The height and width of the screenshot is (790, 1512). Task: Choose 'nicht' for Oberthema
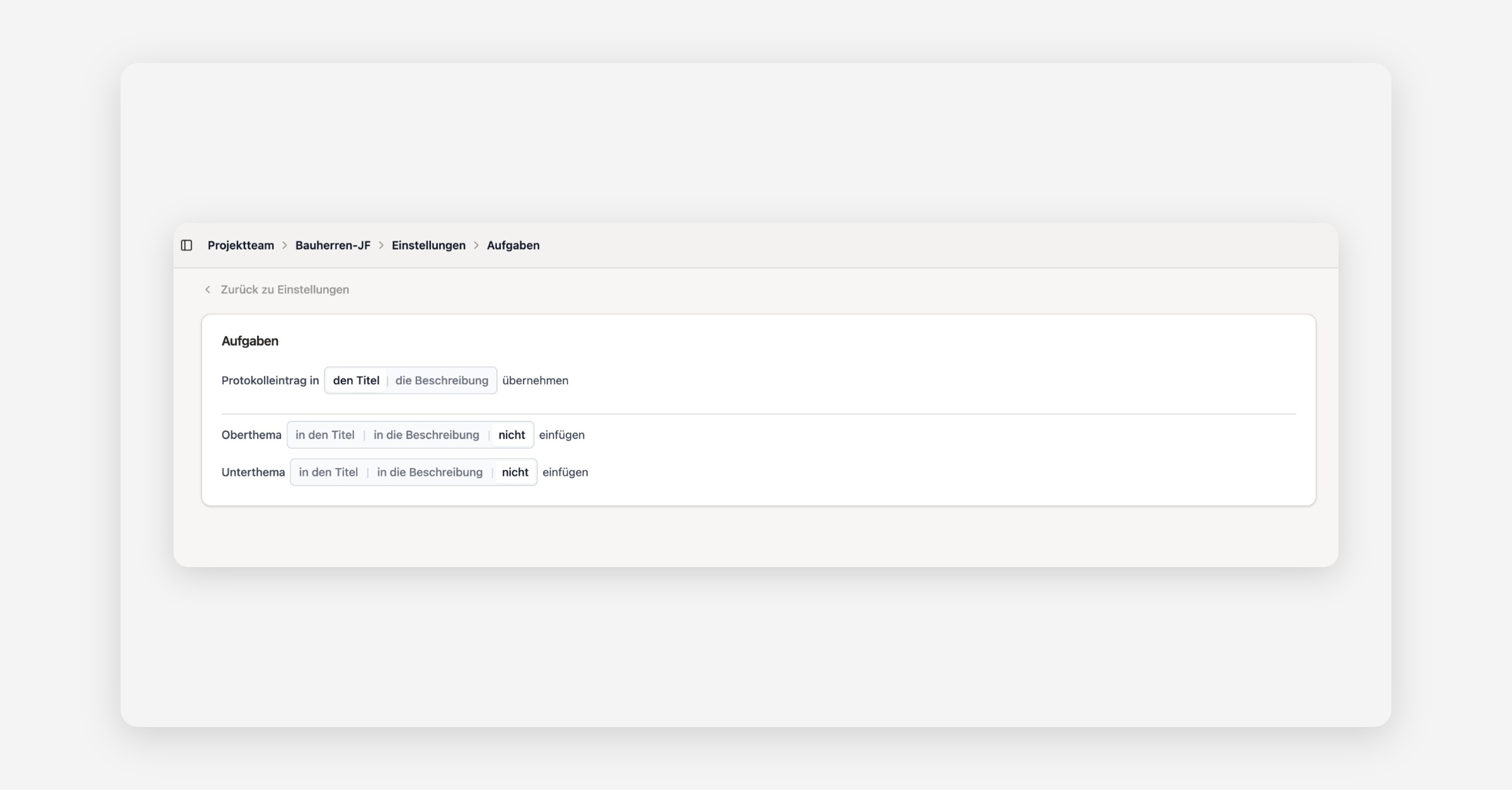coord(512,435)
